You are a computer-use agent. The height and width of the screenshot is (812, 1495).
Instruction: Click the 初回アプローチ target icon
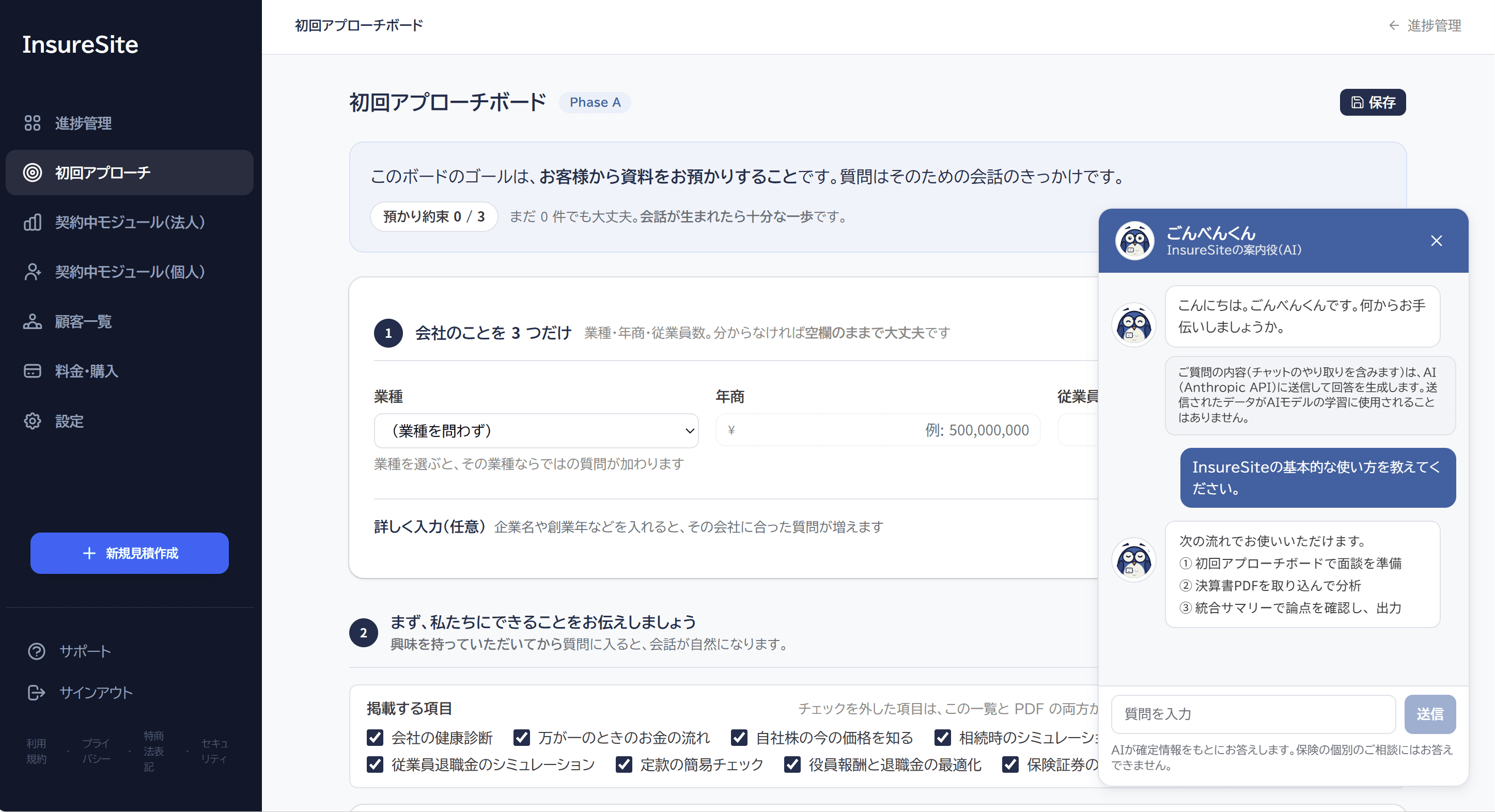(x=33, y=173)
